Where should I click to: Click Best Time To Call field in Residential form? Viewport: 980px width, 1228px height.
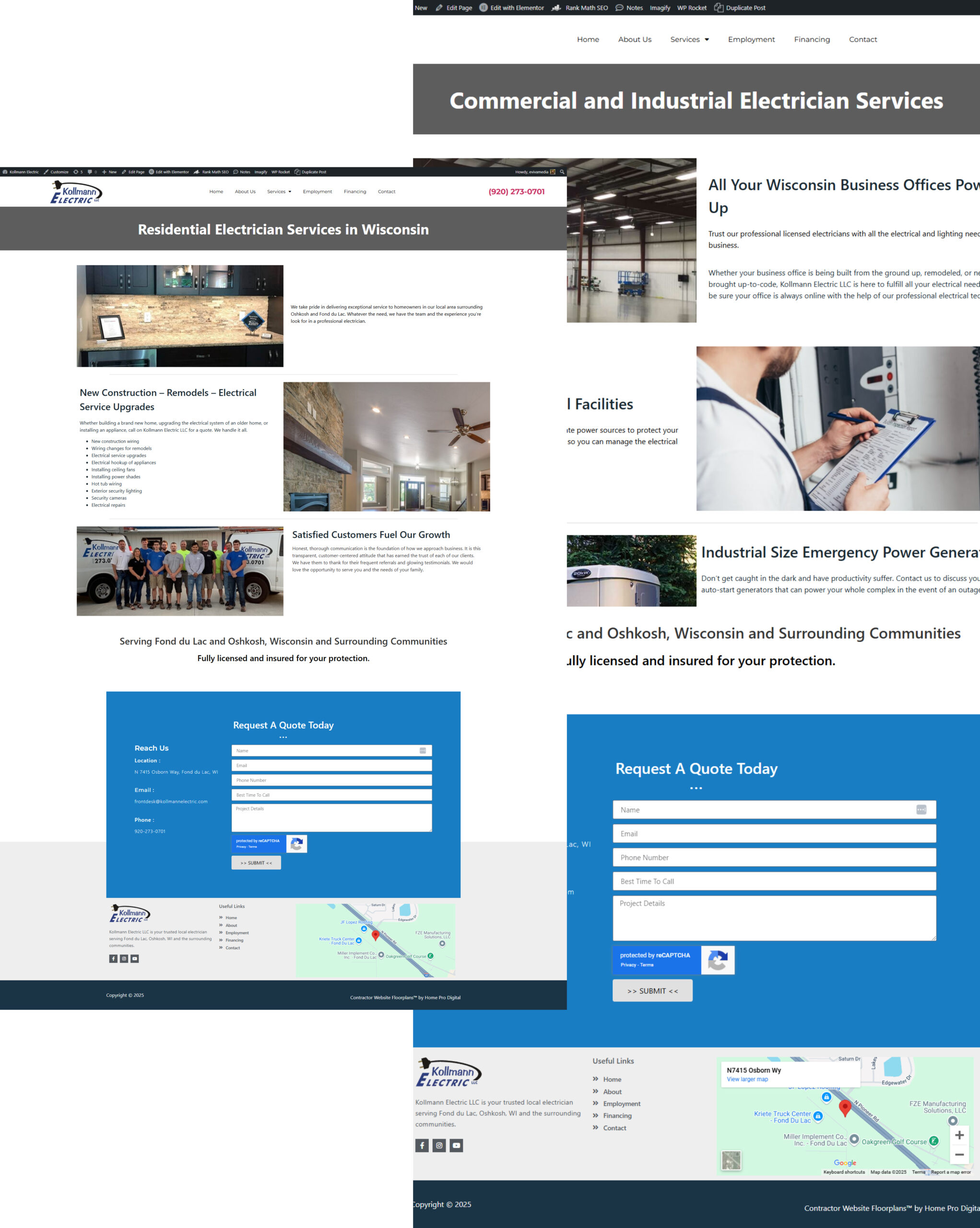tap(331, 795)
